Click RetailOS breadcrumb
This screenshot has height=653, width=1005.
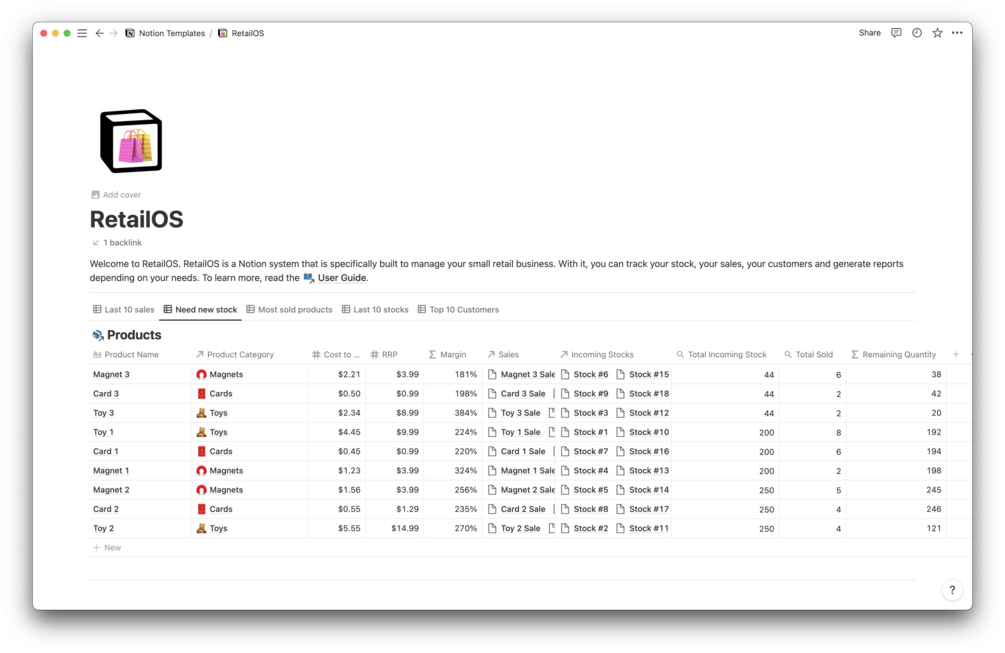click(x=247, y=33)
